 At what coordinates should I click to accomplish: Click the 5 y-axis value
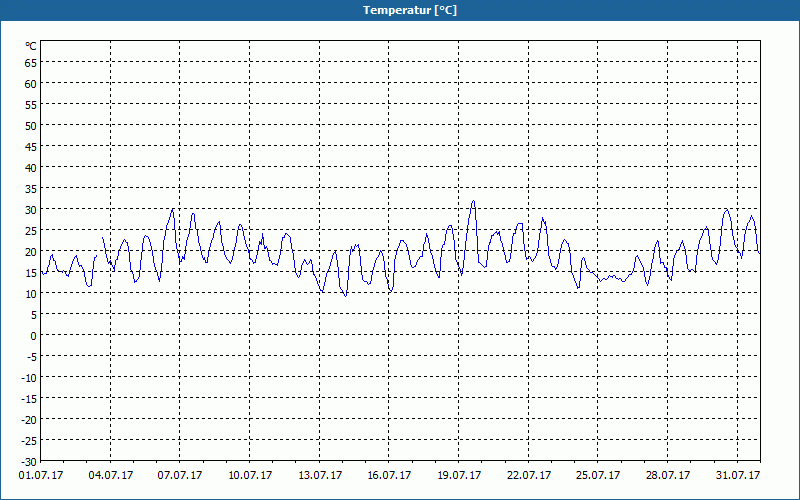click(x=34, y=315)
